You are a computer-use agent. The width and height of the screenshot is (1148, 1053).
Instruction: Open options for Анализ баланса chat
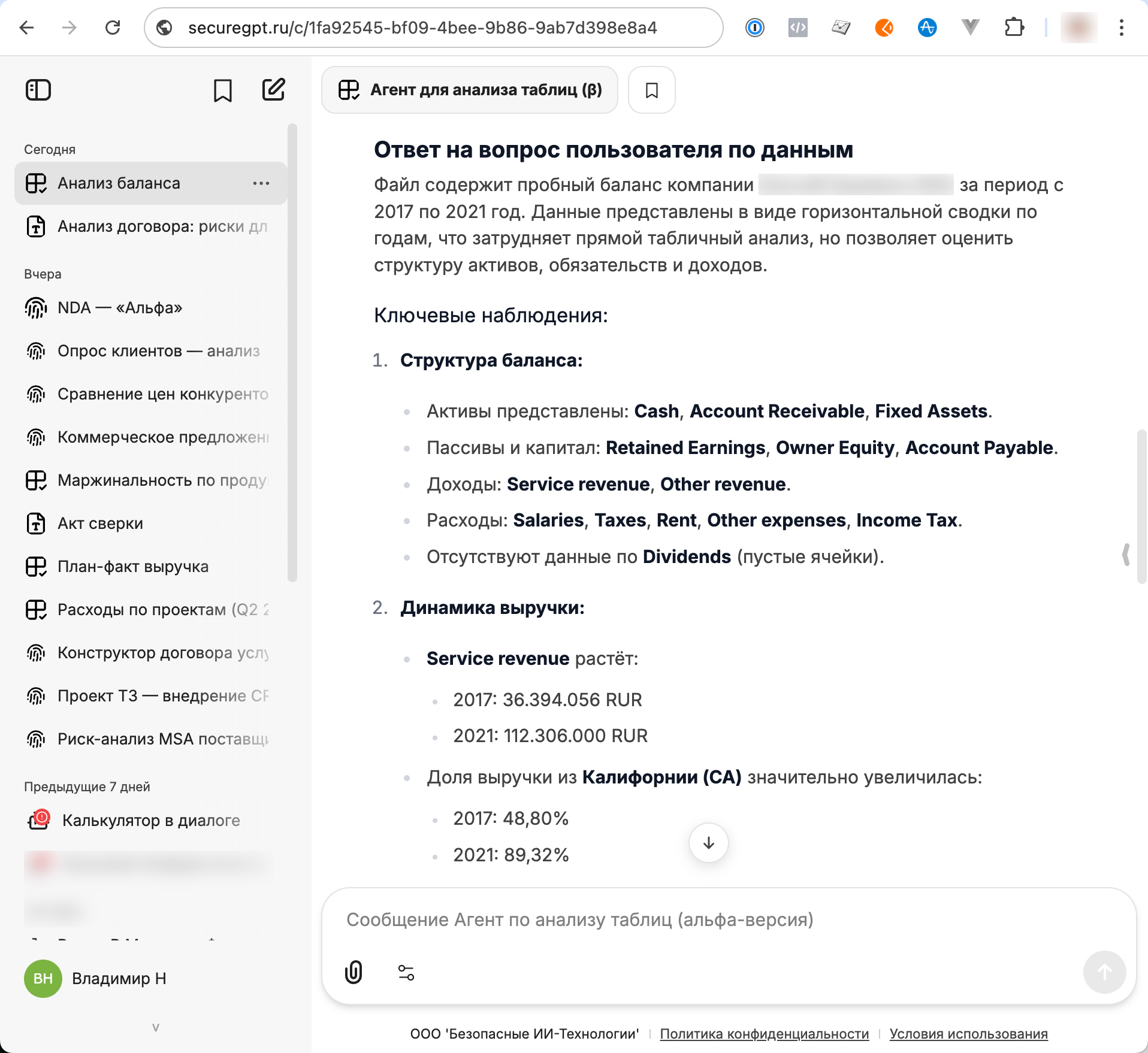coord(261,183)
